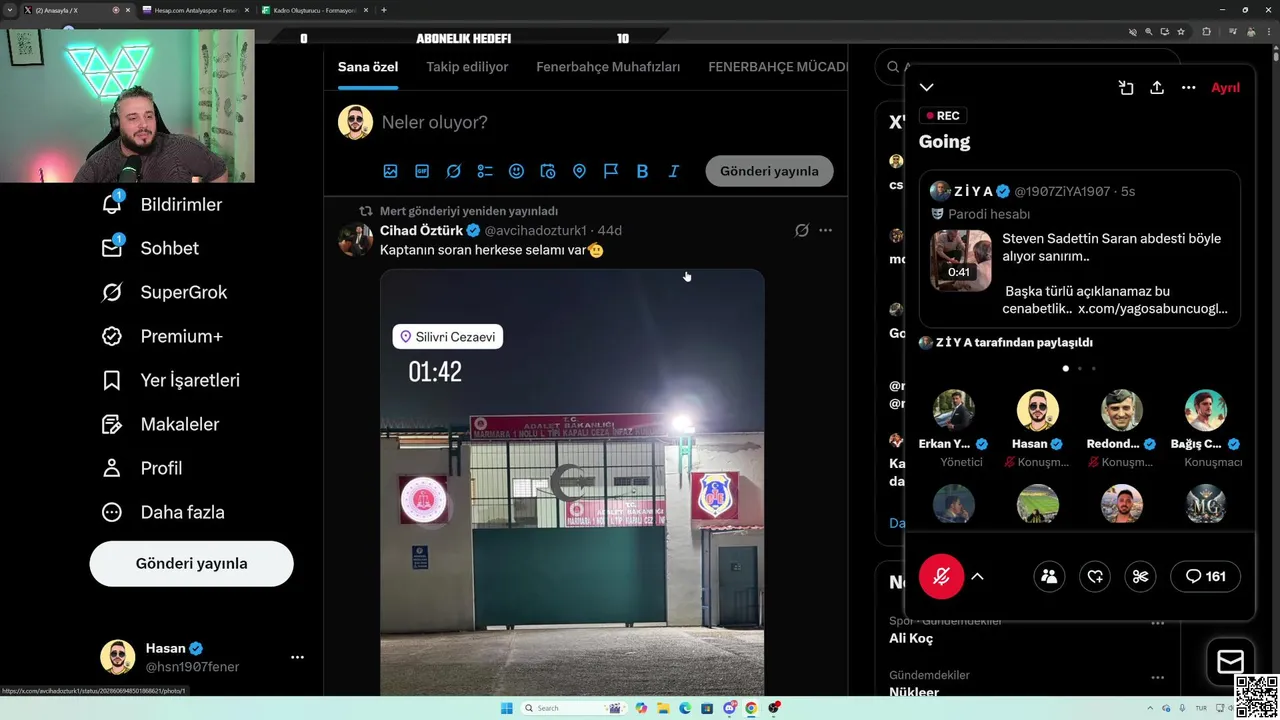Open Space comments showing 161
This screenshot has height=720, width=1280.
[1205, 576]
